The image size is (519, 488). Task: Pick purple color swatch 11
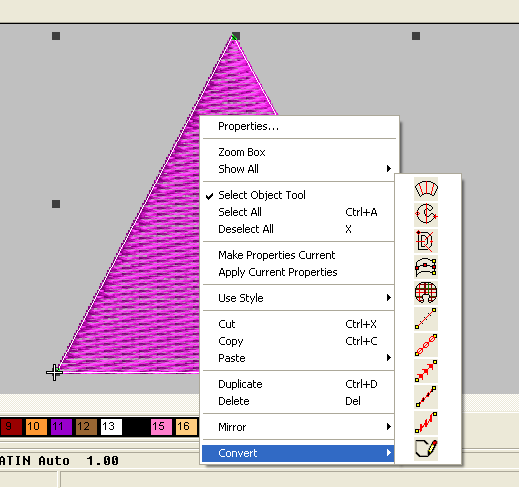click(61, 427)
